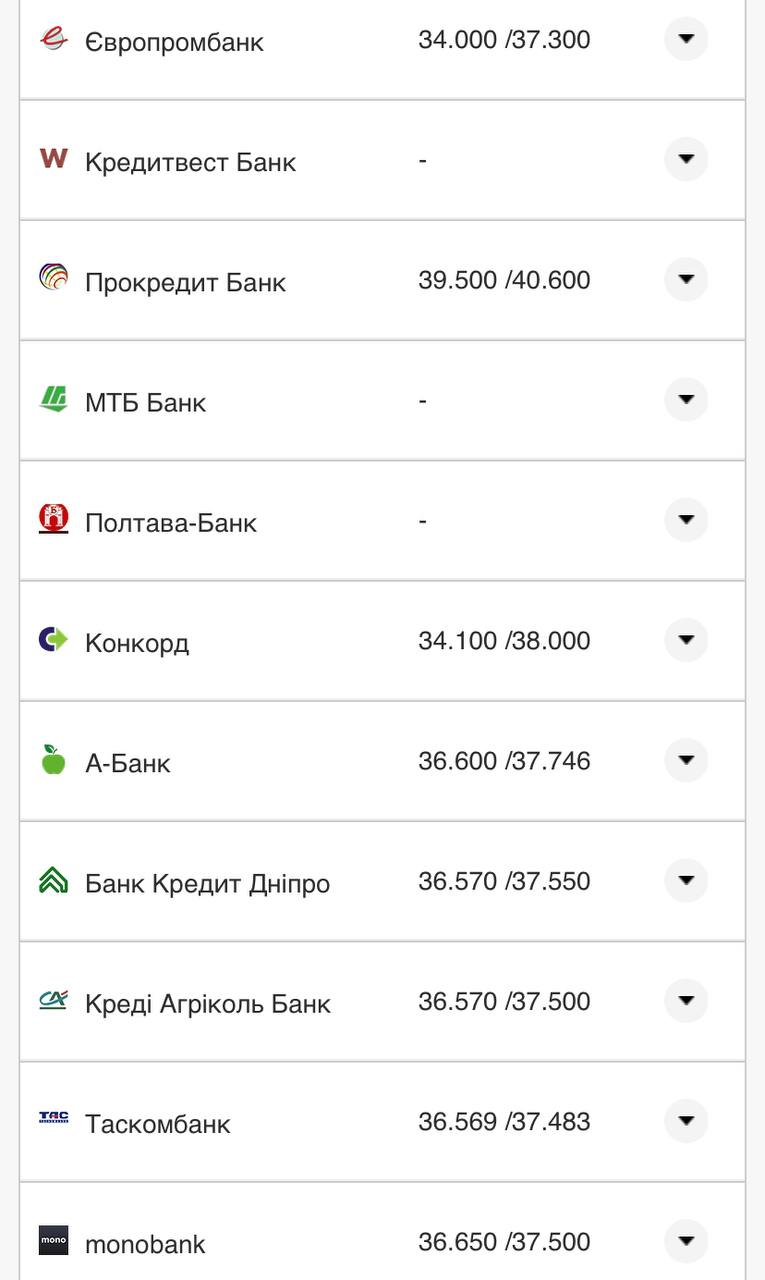This screenshot has width=765, height=1280.
Task: Expand details for Кредитвест Банк
Action: point(686,158)
